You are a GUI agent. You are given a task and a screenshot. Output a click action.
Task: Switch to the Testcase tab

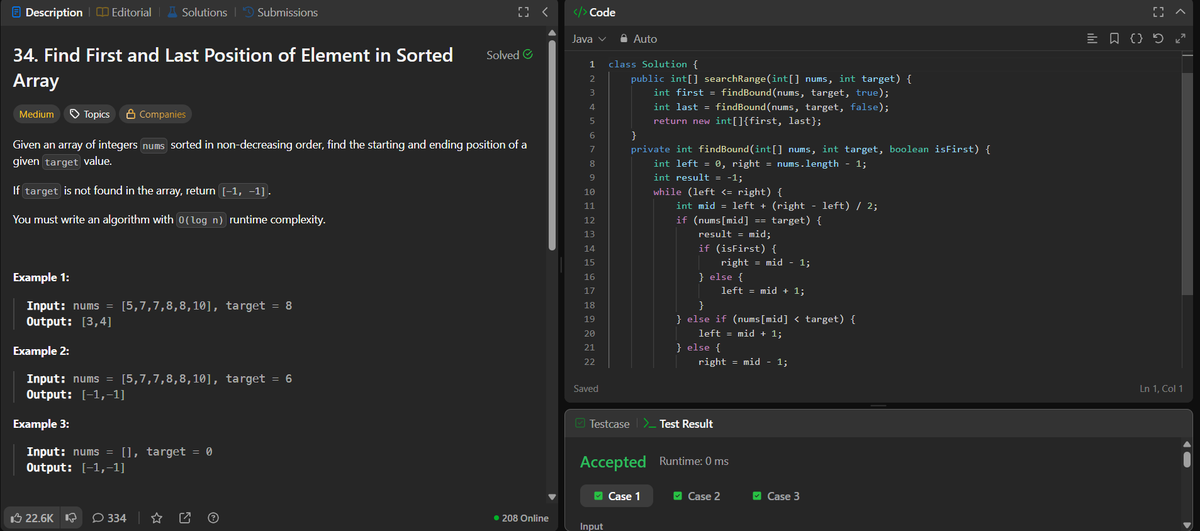602,424
